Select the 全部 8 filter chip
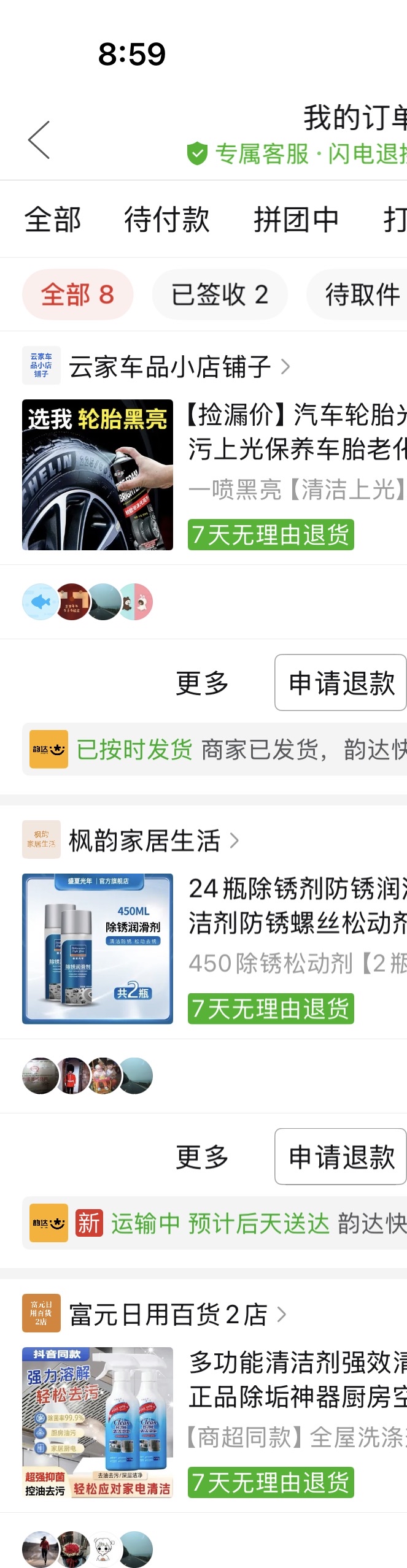This screenshot has height=1568, width=407. coord(77,294)
